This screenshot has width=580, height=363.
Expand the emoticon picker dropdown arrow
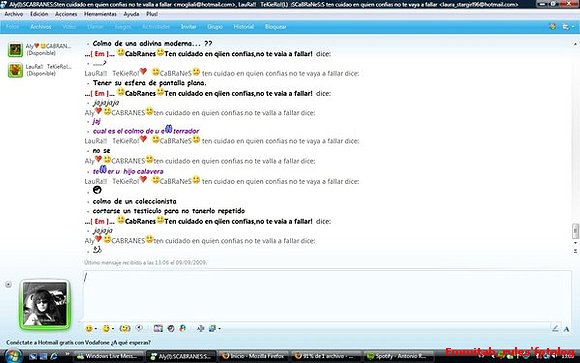click(x=95, y=329)
